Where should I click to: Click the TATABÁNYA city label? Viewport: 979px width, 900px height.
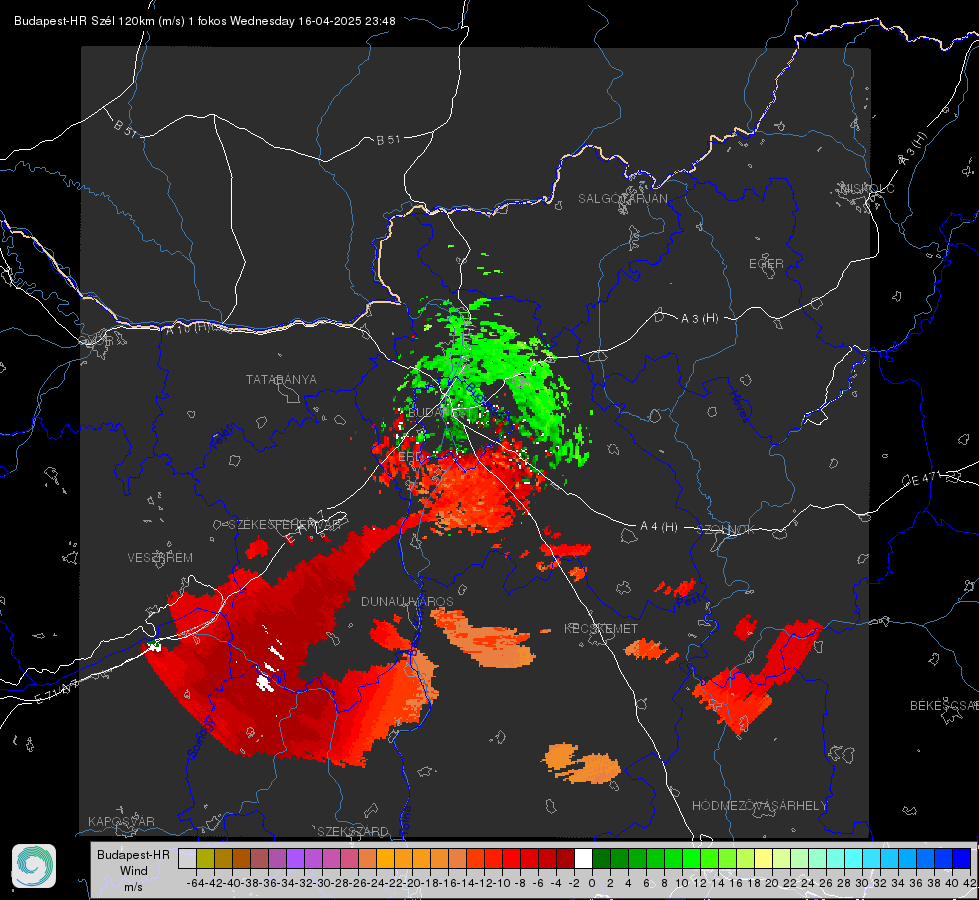pyautogui.click(x=281, y=379)
